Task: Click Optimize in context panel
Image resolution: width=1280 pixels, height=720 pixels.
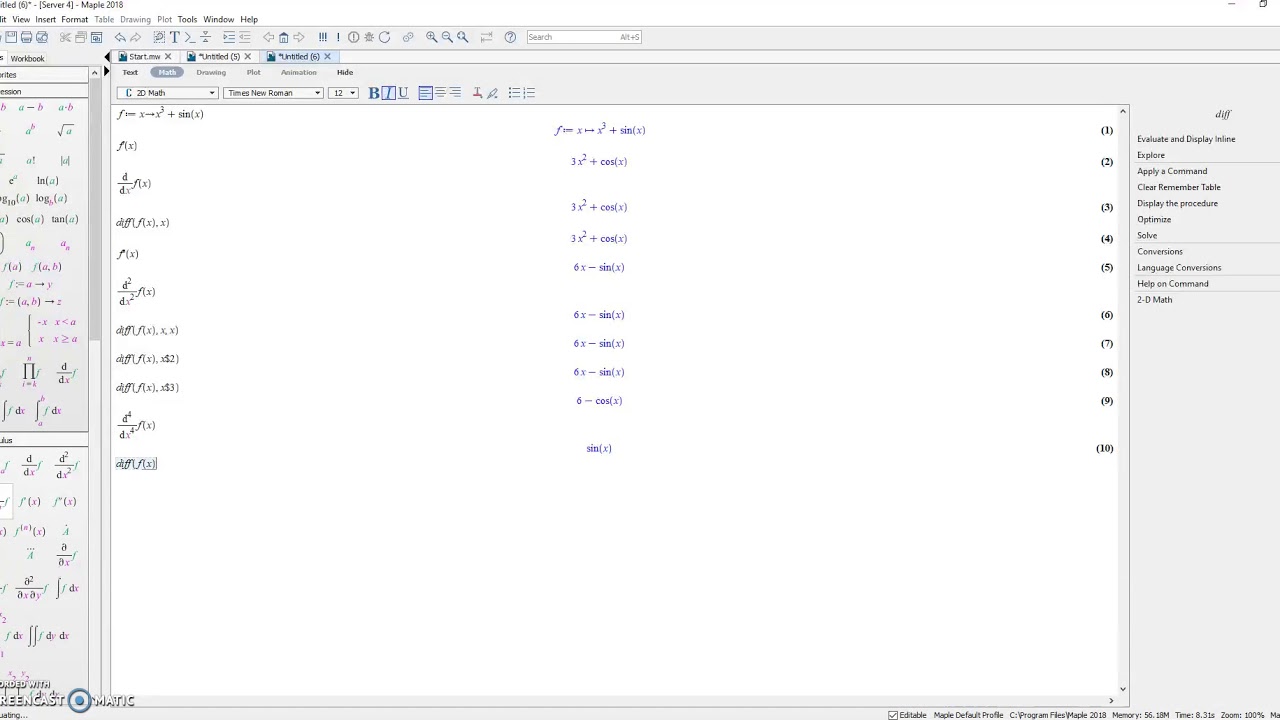Action: click(1154, 219)
